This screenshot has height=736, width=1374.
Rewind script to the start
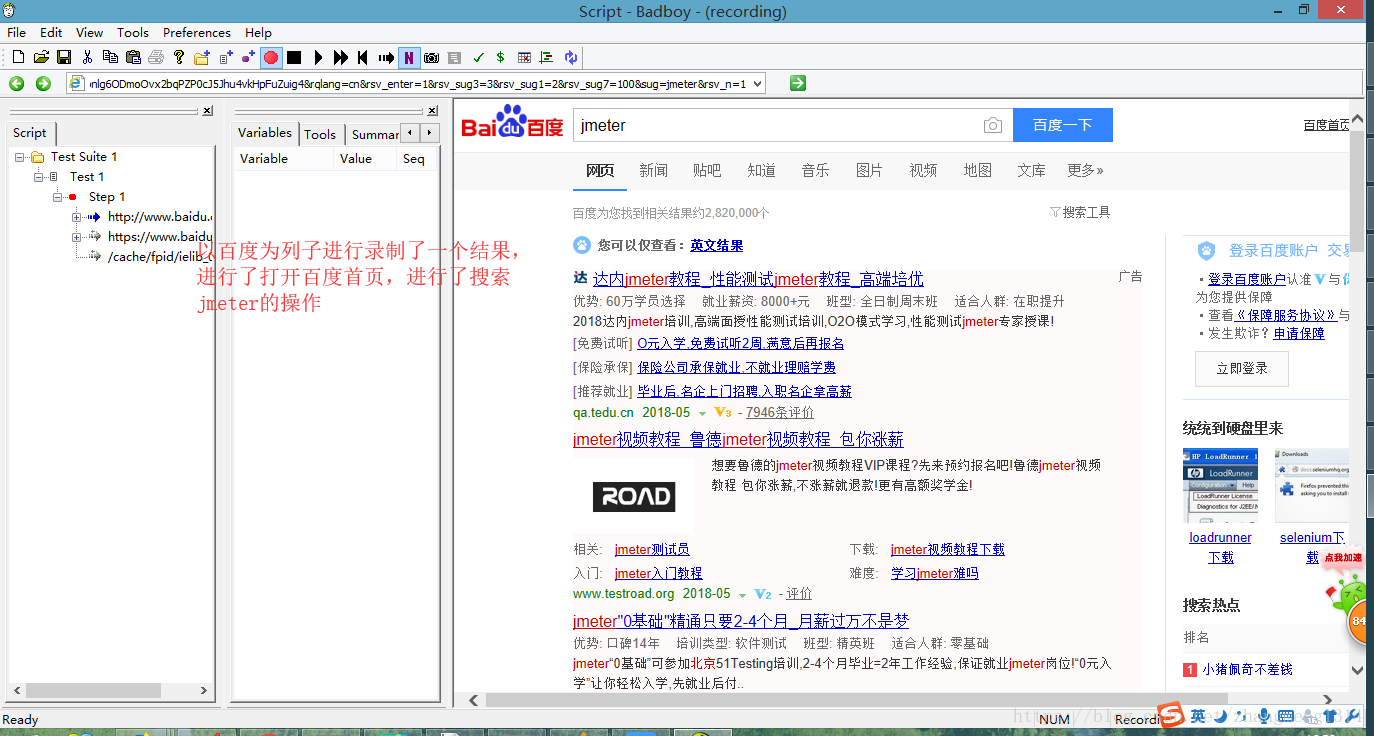pos(362,57)
